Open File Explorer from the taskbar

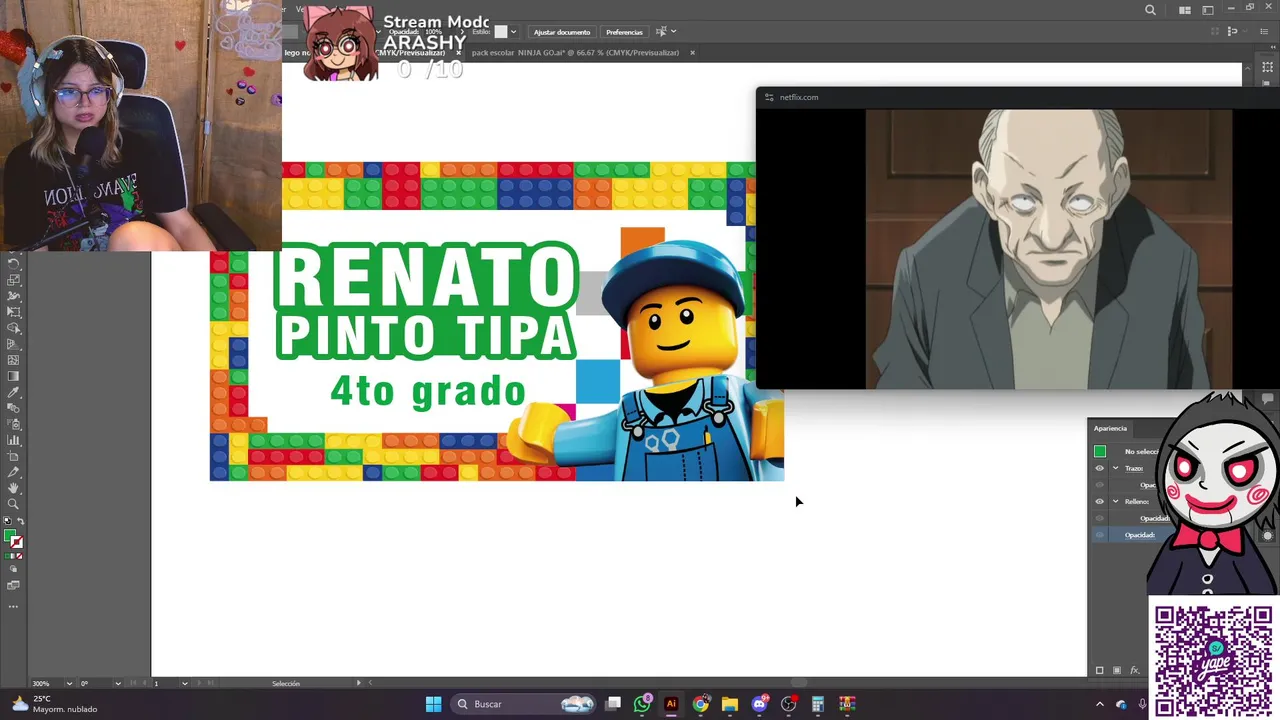[729, 704]
